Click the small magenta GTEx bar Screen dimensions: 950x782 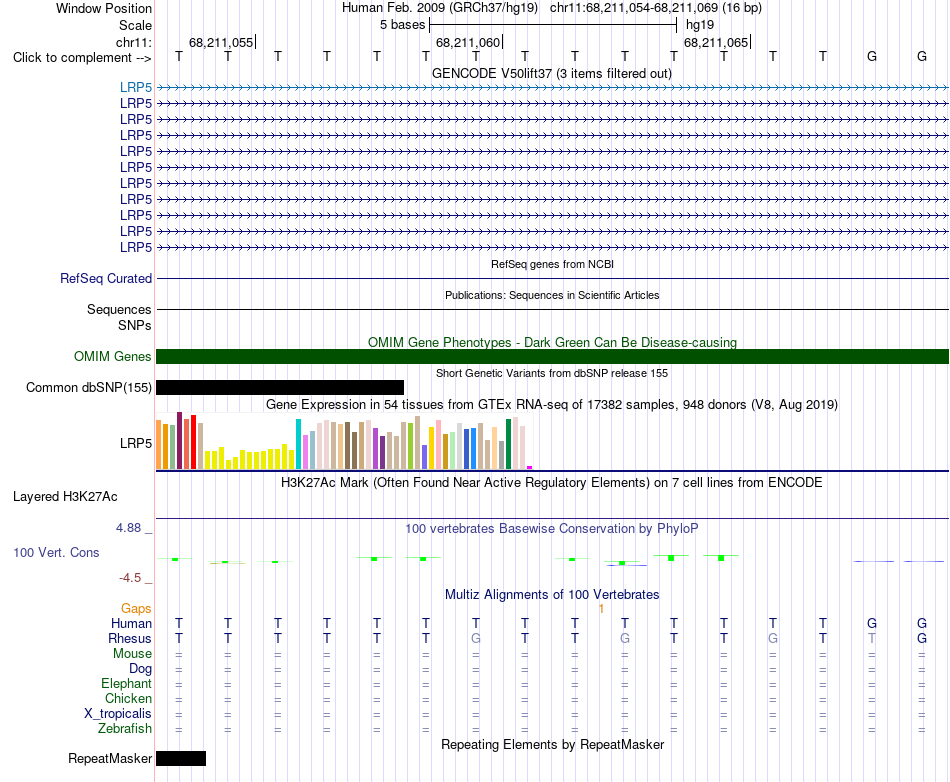[530, 468]
